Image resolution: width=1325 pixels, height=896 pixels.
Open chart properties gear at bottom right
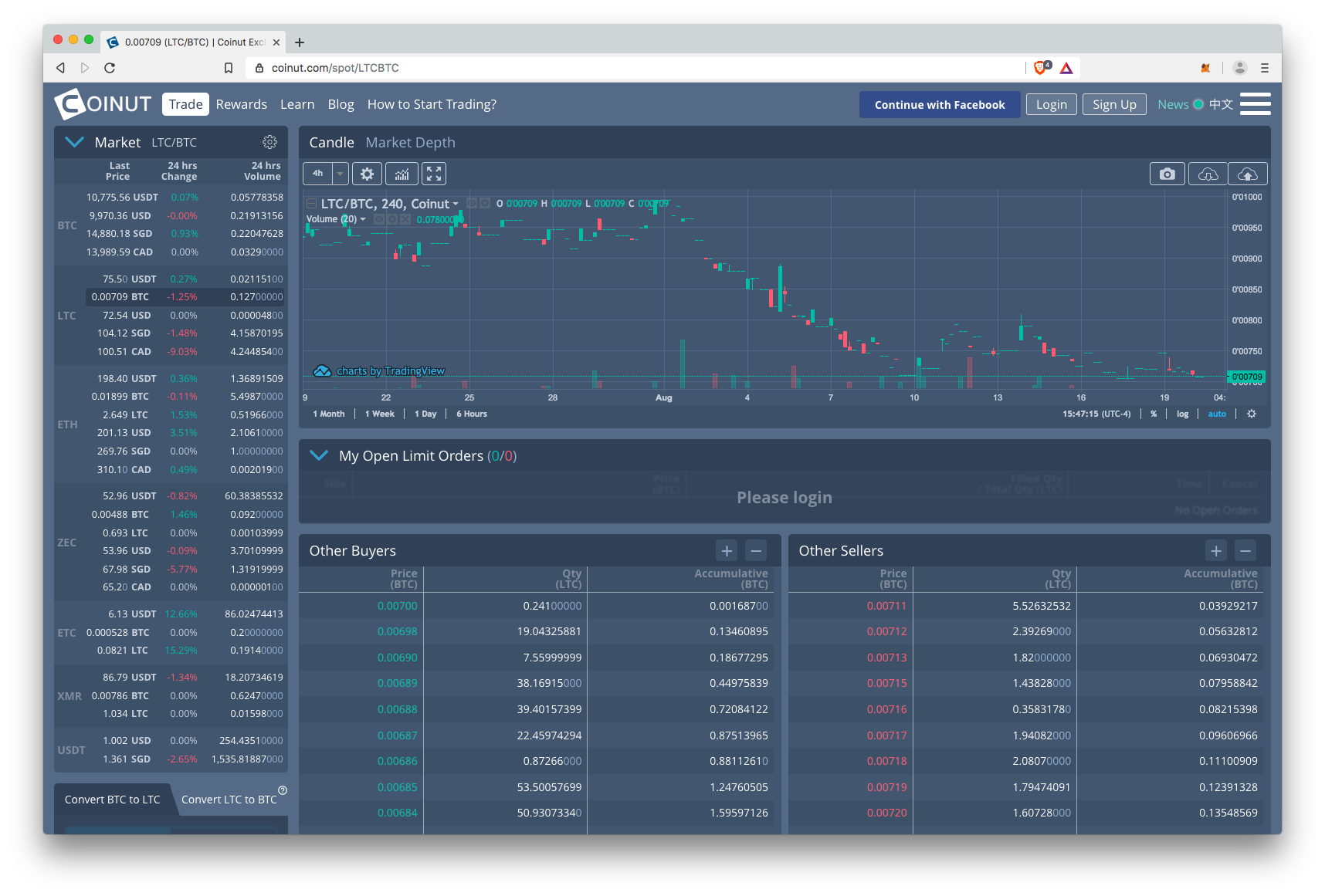[x=1252, y=414]
